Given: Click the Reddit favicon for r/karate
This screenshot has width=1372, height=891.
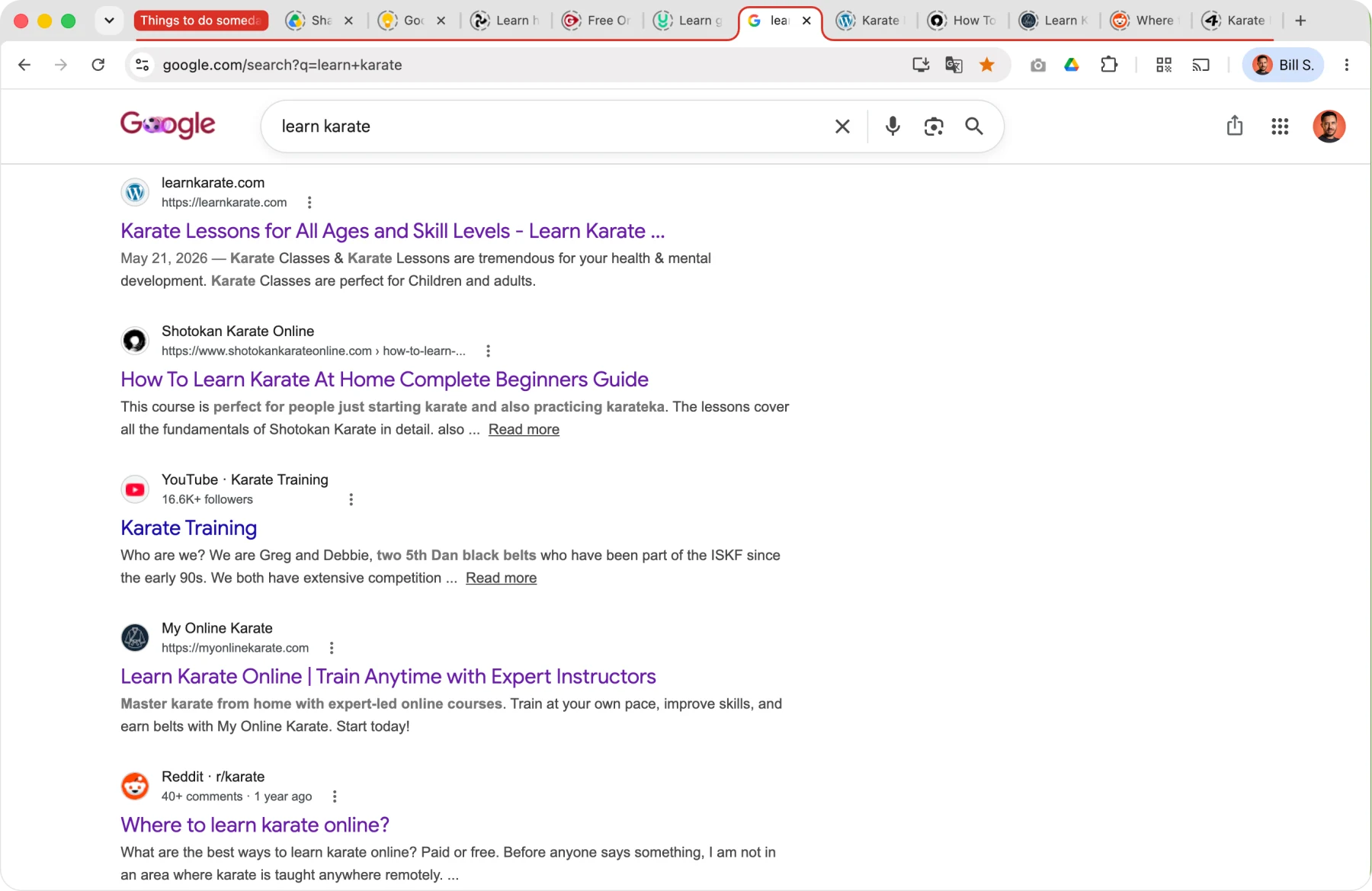Looking at the screenshot, I should coord(135,787).
